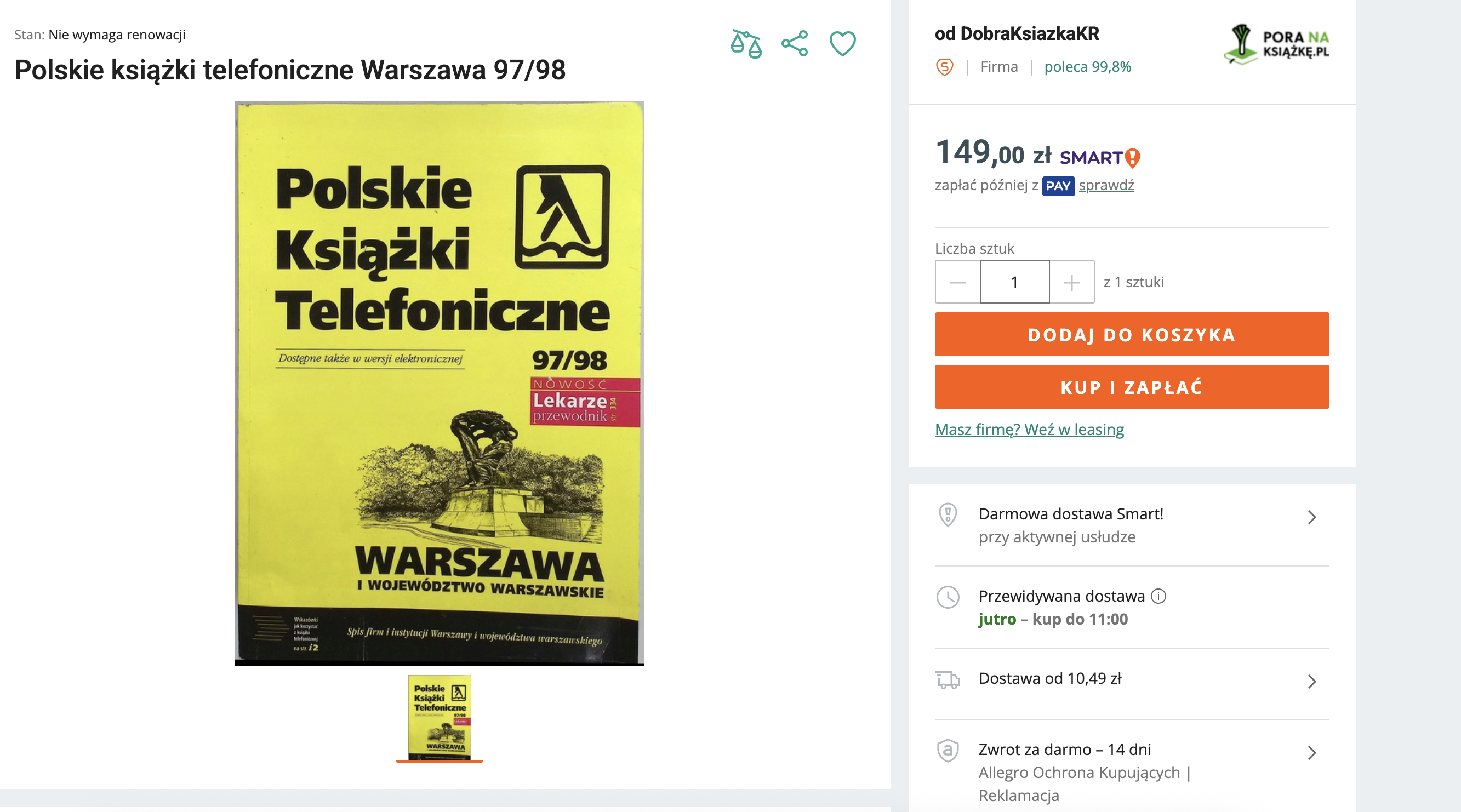Expand Dostawa od 10,49 zł options
Screen dimensions: 1461x812
tap(1132, 680)
